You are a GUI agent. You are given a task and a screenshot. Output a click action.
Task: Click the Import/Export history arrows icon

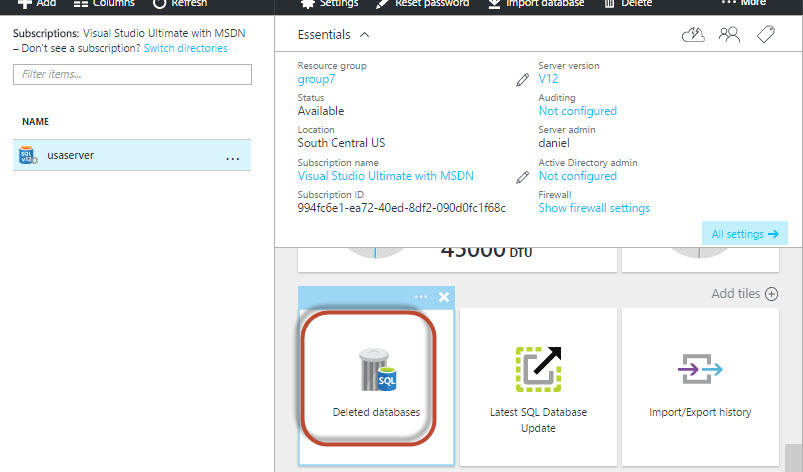(x=700, y=369)
